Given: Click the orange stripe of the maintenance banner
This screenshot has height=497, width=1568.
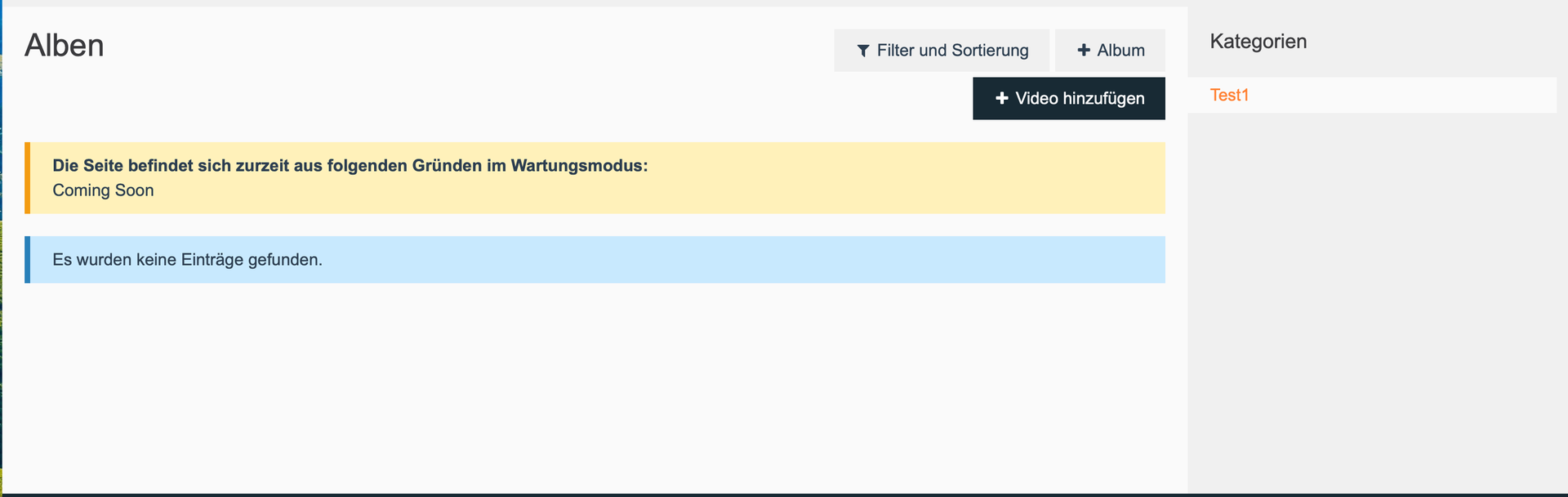Looking at the screenshot, I should pyautogui.click(x=27, y=178).
